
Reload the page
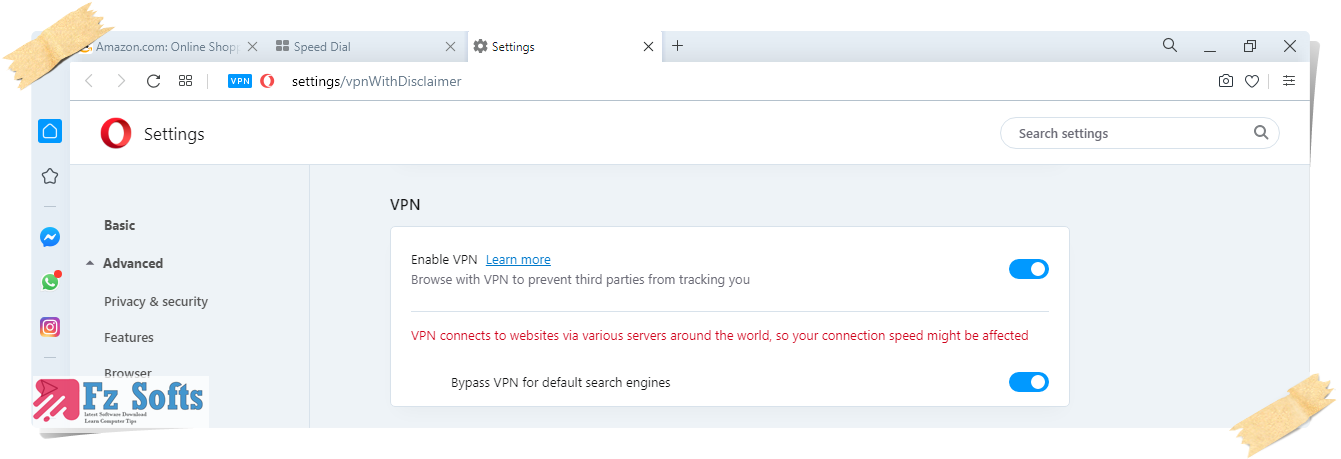tap(153, 81)
